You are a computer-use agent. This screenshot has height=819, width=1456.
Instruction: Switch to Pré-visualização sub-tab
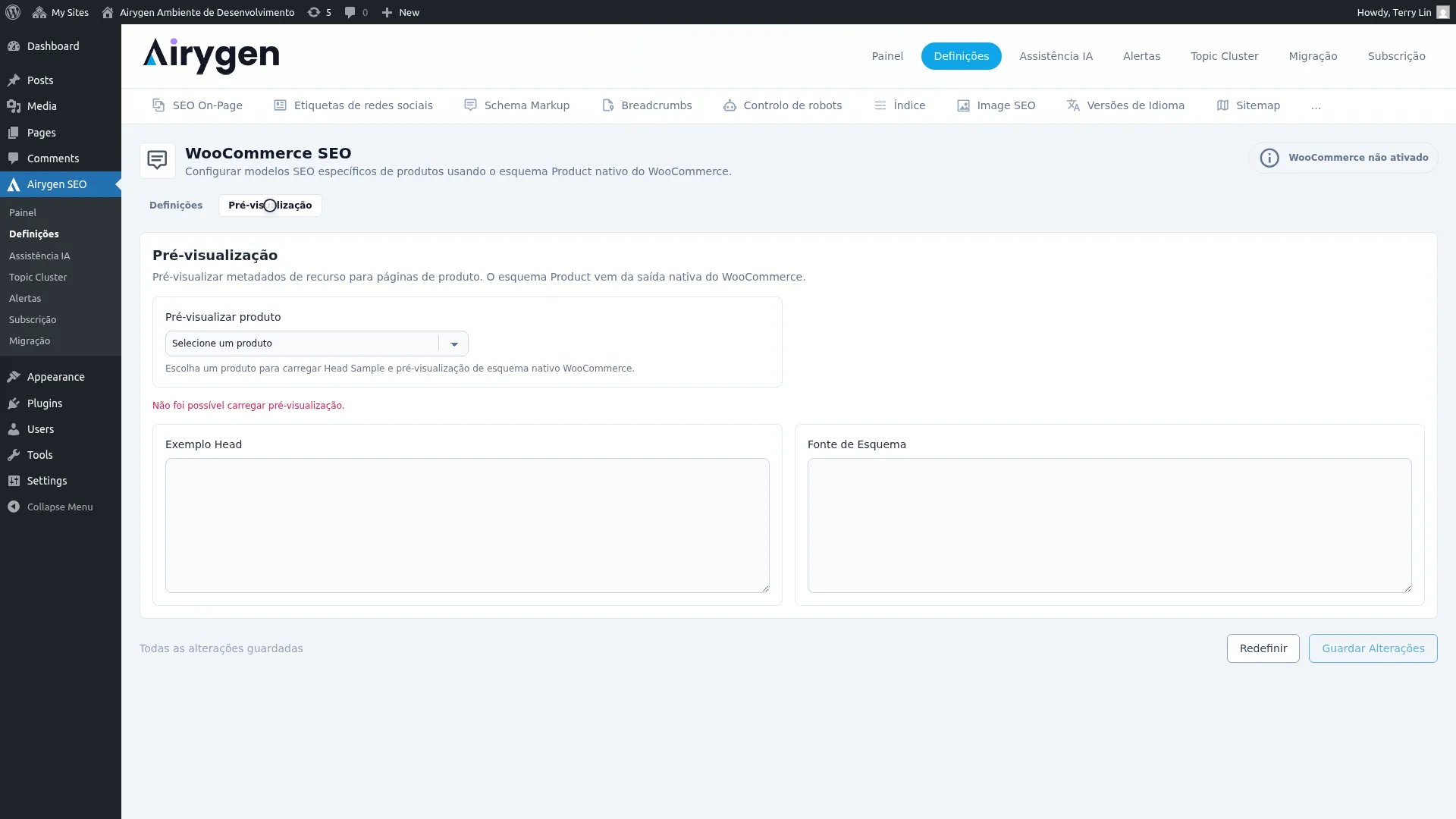[270, 206]
